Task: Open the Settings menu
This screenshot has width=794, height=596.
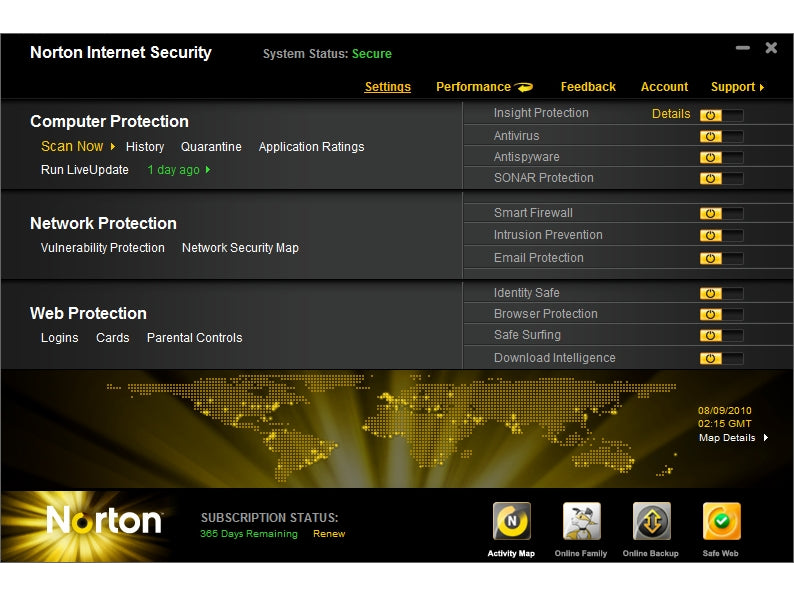Action: click(387, 87)
